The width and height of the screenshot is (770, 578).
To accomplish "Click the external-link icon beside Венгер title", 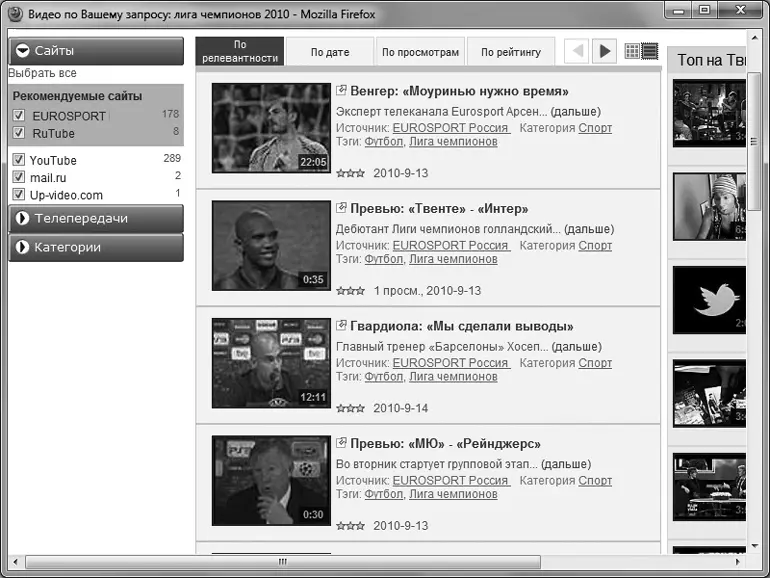I will point(341,90).
